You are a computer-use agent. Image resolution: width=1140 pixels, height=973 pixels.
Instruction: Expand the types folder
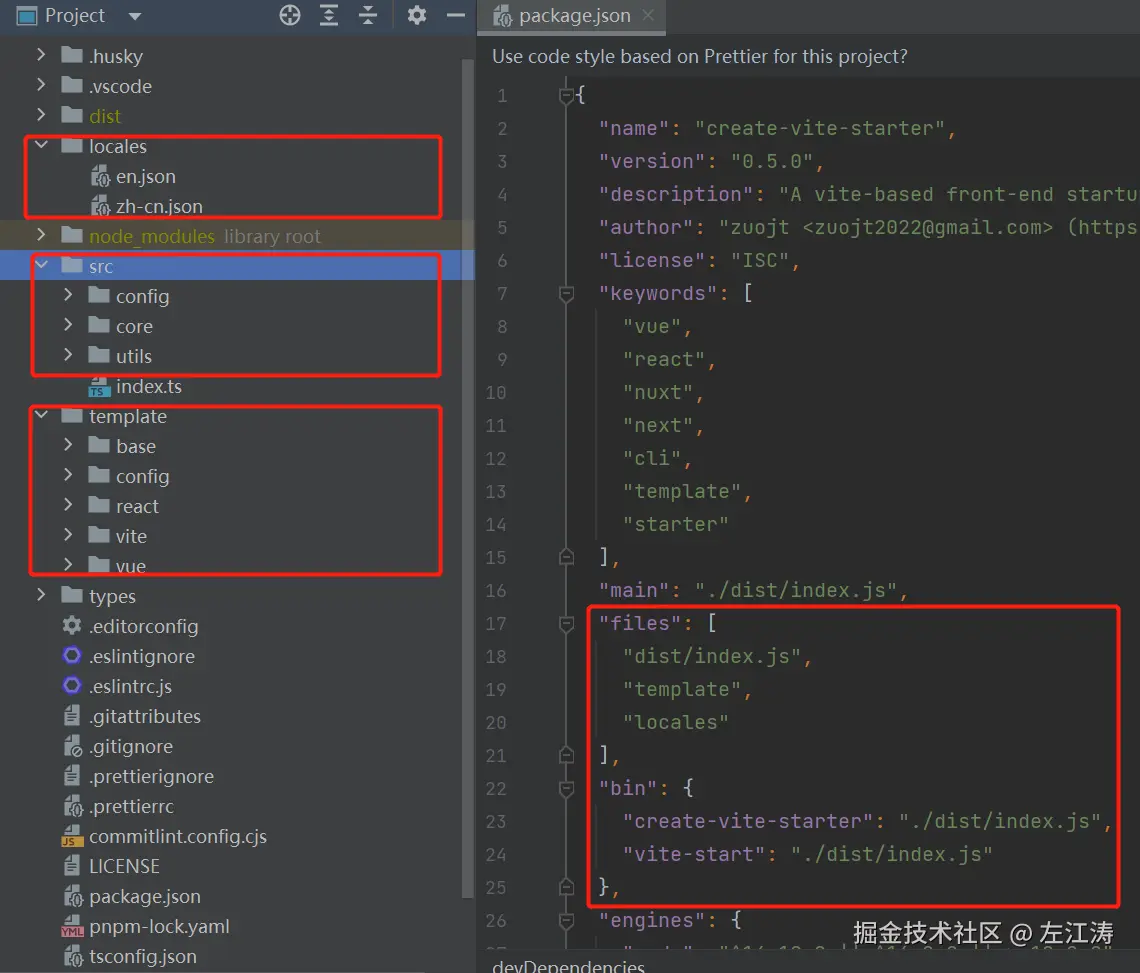pyautogui.click(x=41, y=595)
